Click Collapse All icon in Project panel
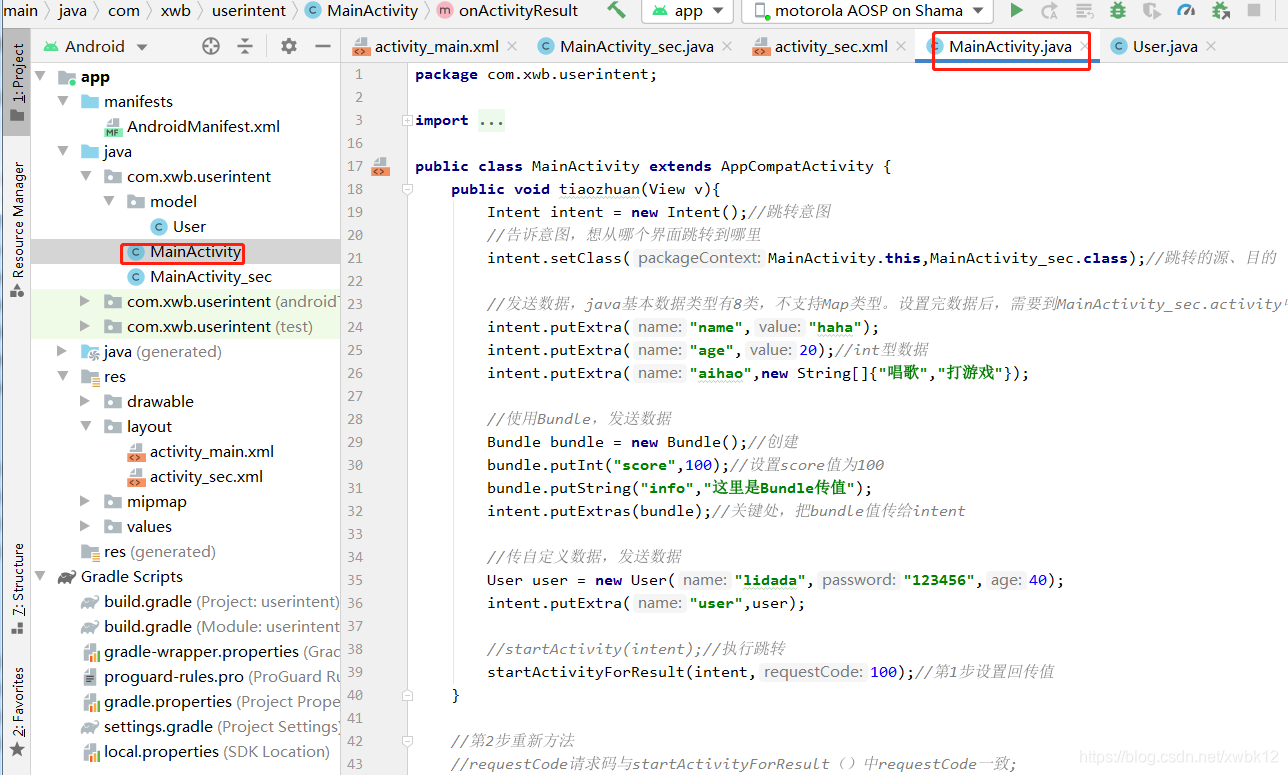1288x775 pixels. pyautogui.click(x=245, y=46)
